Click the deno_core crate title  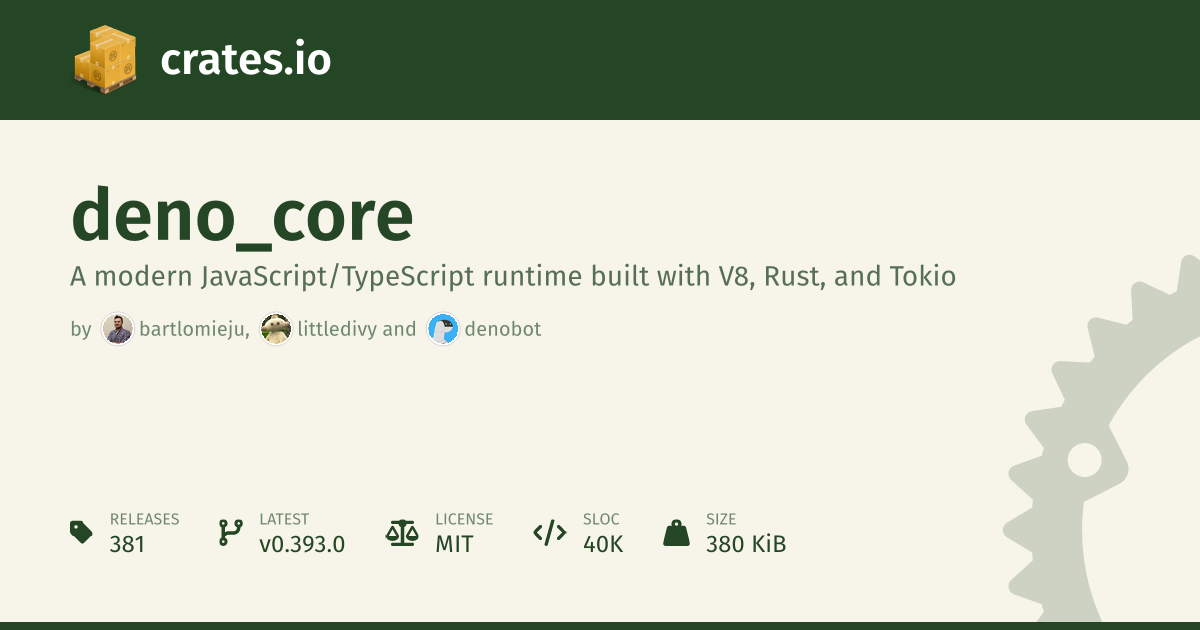[x=242, y=216]
